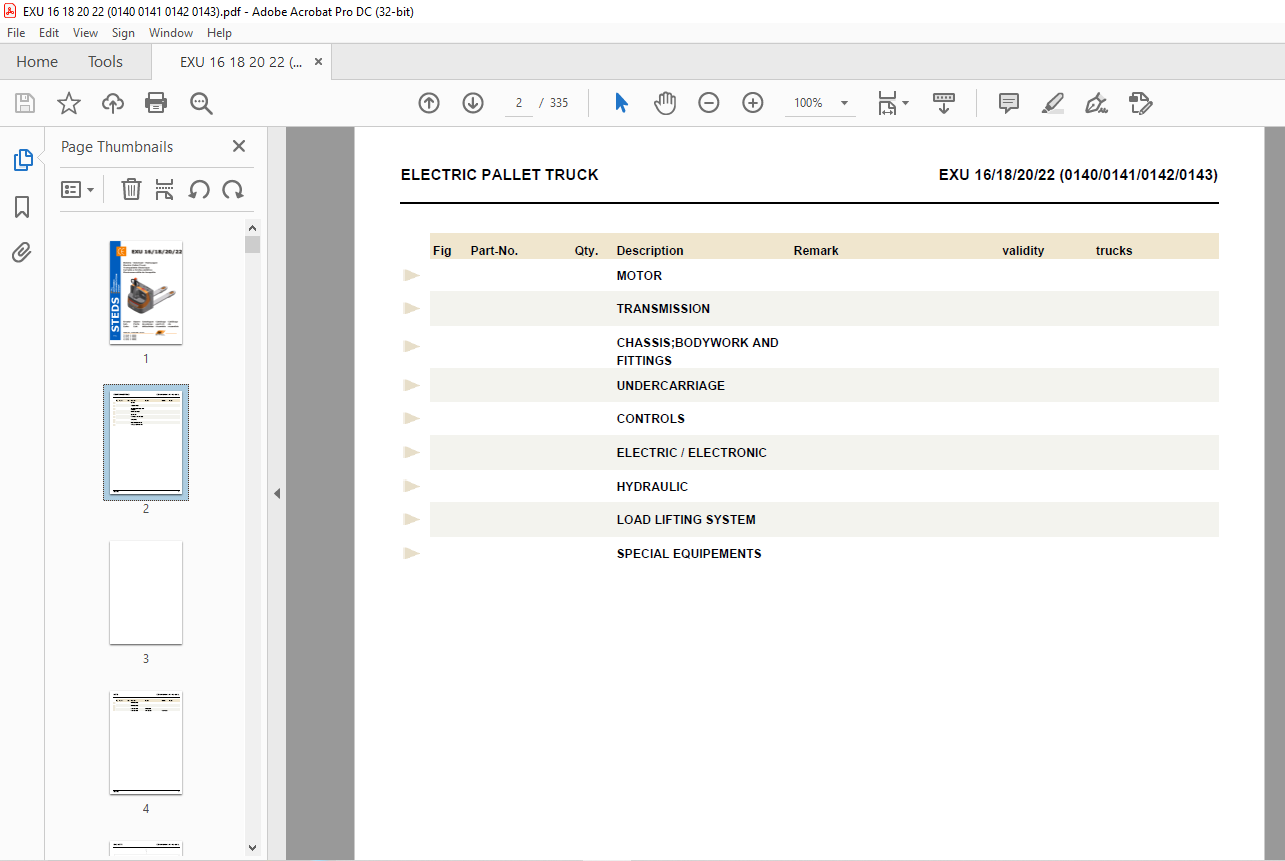Click the scrolling mode keyboard icon
1285x861 pixels.
tap(944, 103)
